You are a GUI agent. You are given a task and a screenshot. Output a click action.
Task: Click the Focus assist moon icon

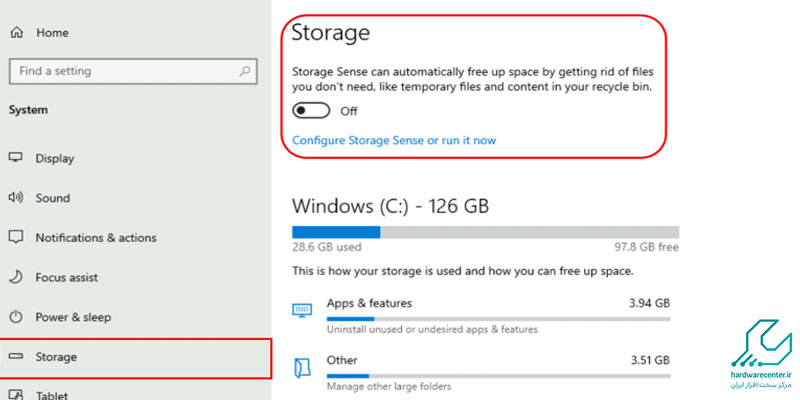tap(16, 277)
